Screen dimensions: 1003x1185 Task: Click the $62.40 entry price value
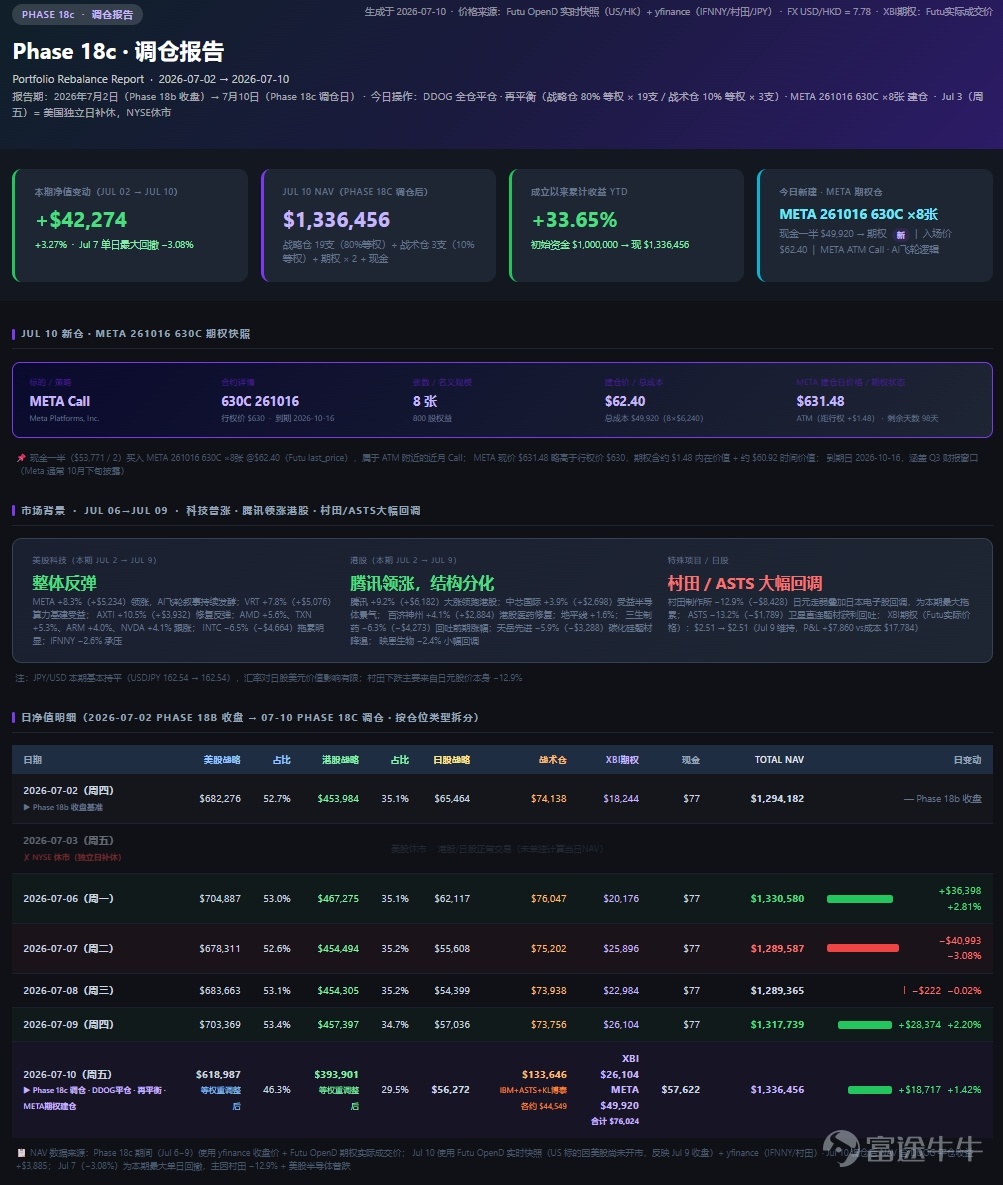coord(625,401)
